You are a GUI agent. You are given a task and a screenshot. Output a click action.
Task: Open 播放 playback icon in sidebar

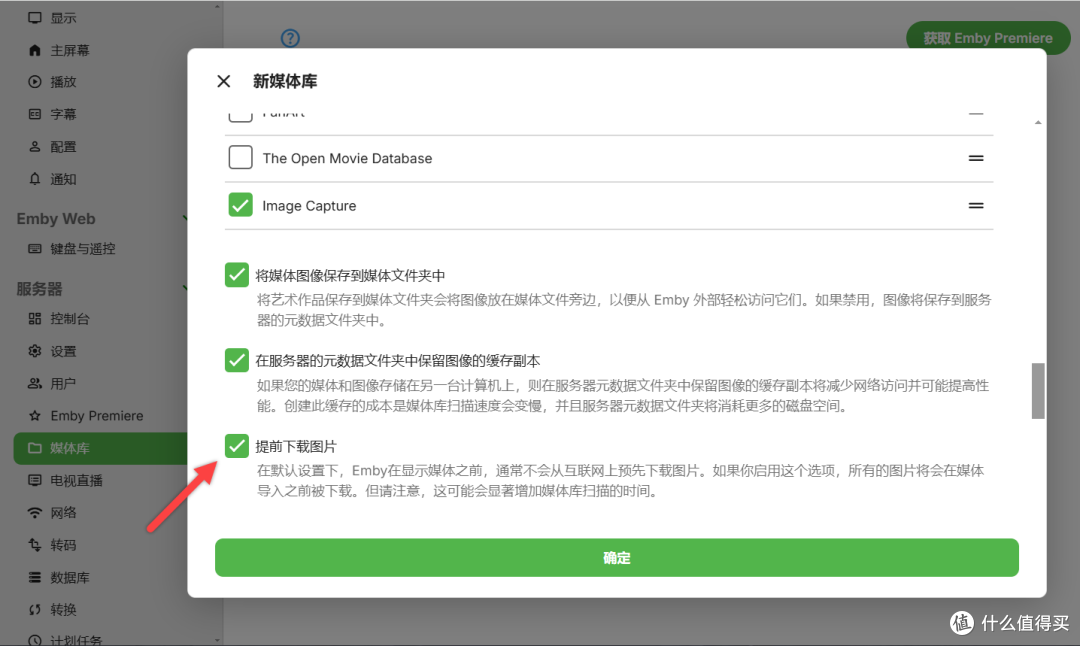[34, 82]
